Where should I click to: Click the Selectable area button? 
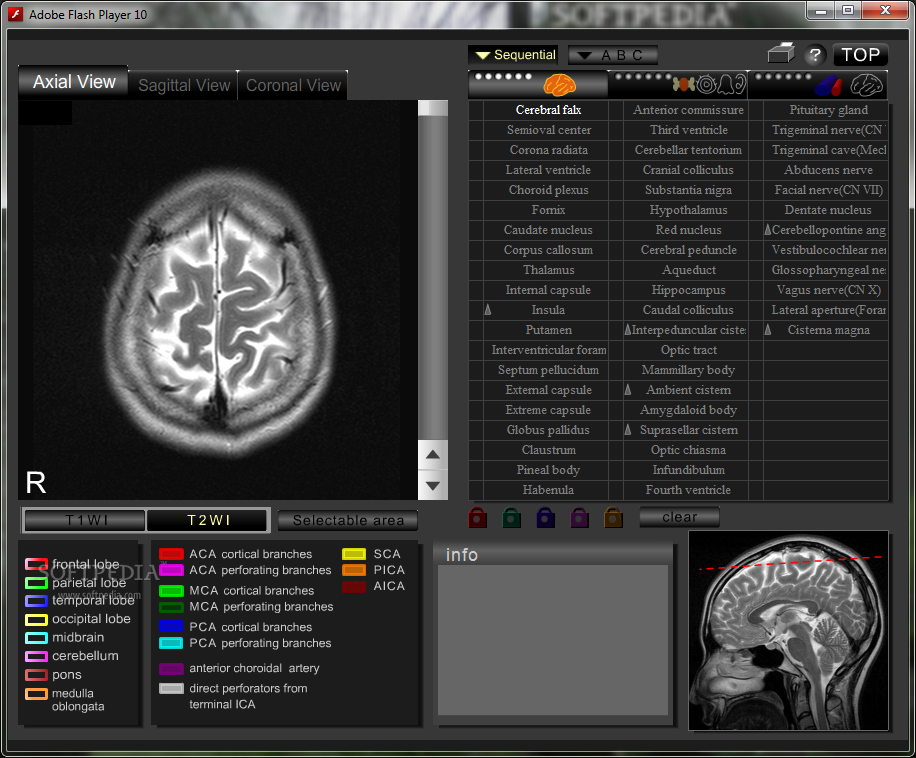coord(348,520)
